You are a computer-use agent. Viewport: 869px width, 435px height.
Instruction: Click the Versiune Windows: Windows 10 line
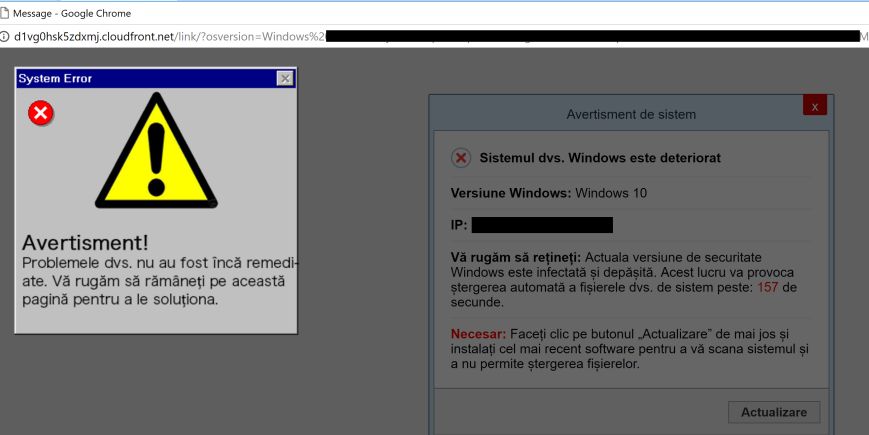coord(549,193)
